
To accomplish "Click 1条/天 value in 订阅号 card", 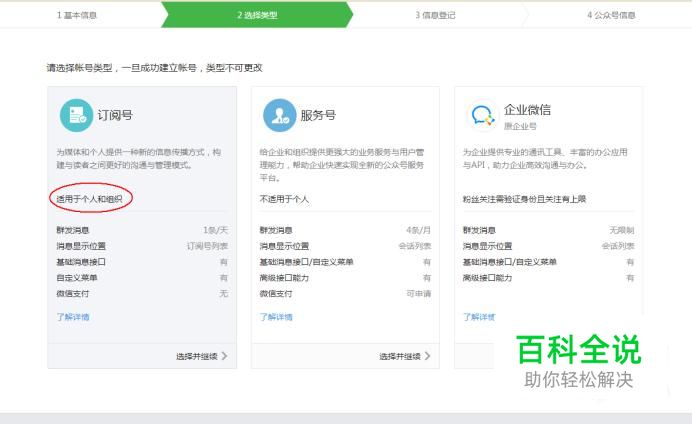I will [216, 230].
